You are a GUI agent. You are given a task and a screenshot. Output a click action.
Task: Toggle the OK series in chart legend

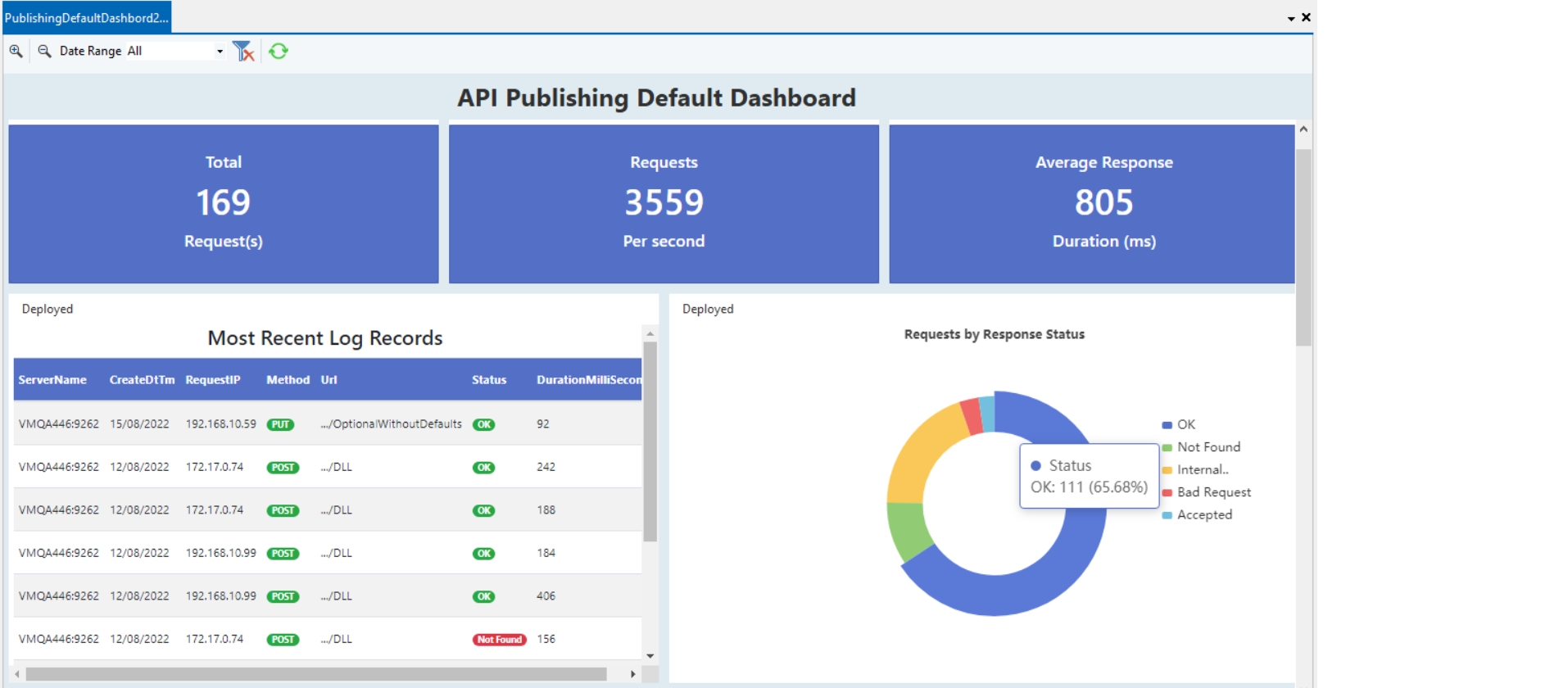[x=1185, y=424]
